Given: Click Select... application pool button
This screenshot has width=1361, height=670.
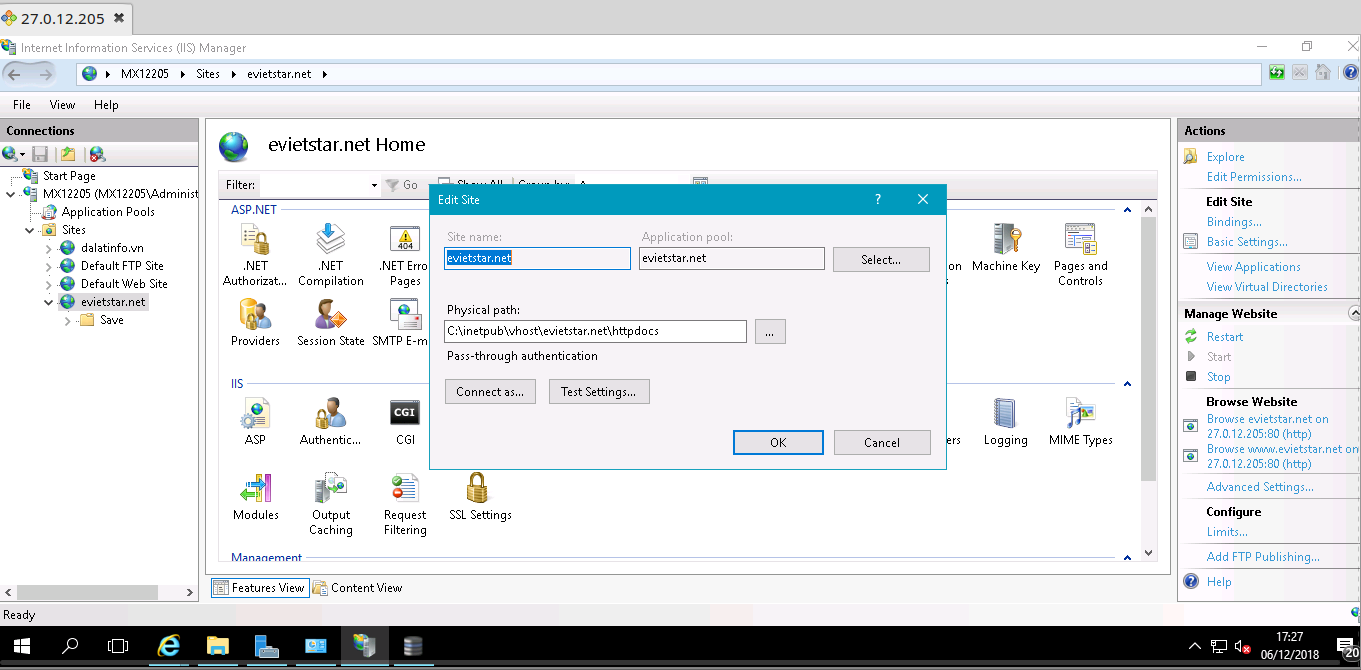Looking at the screenshot, I should (x=881, y=260).
